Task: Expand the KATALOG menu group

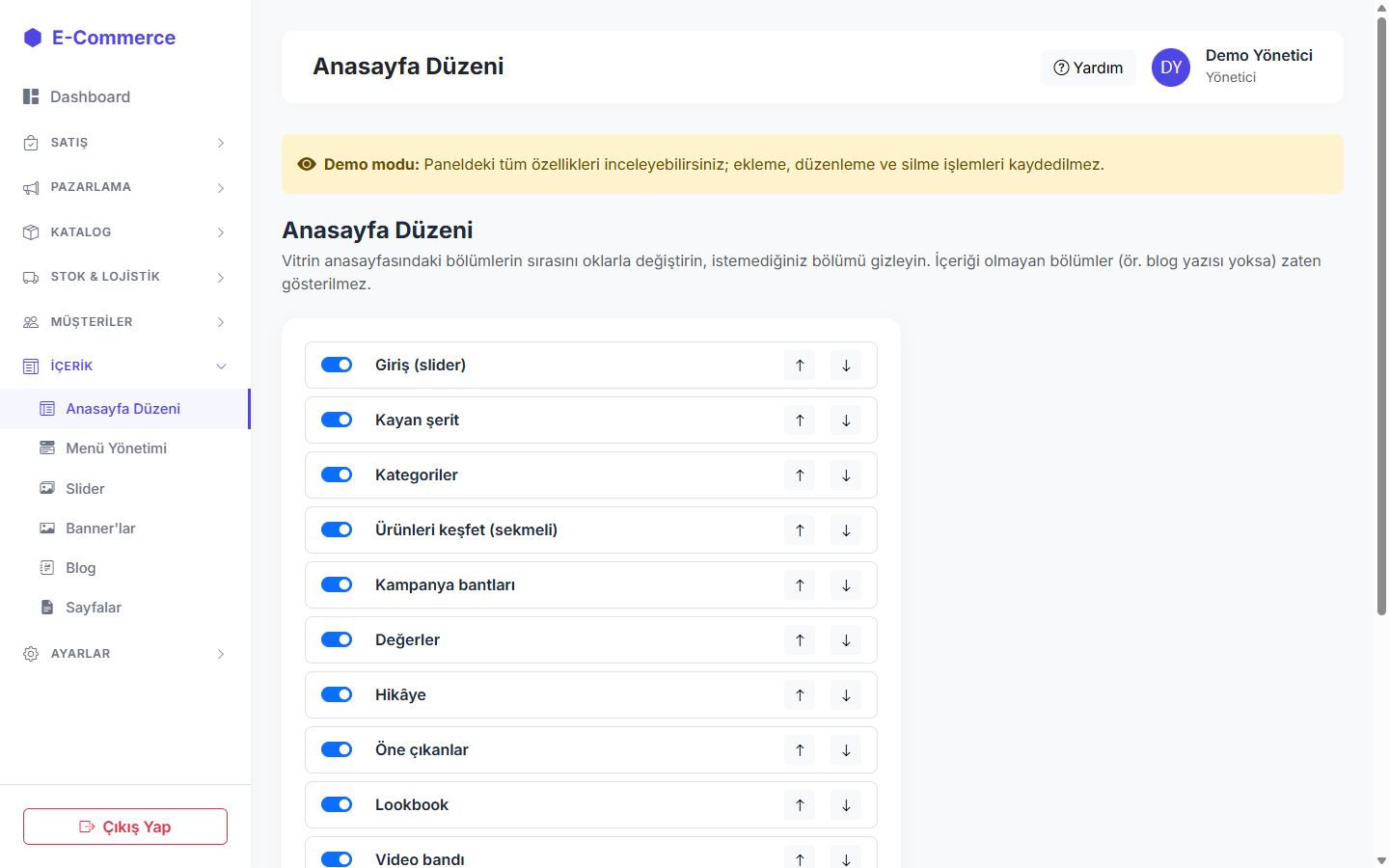Action: click(x=125, y=232)
